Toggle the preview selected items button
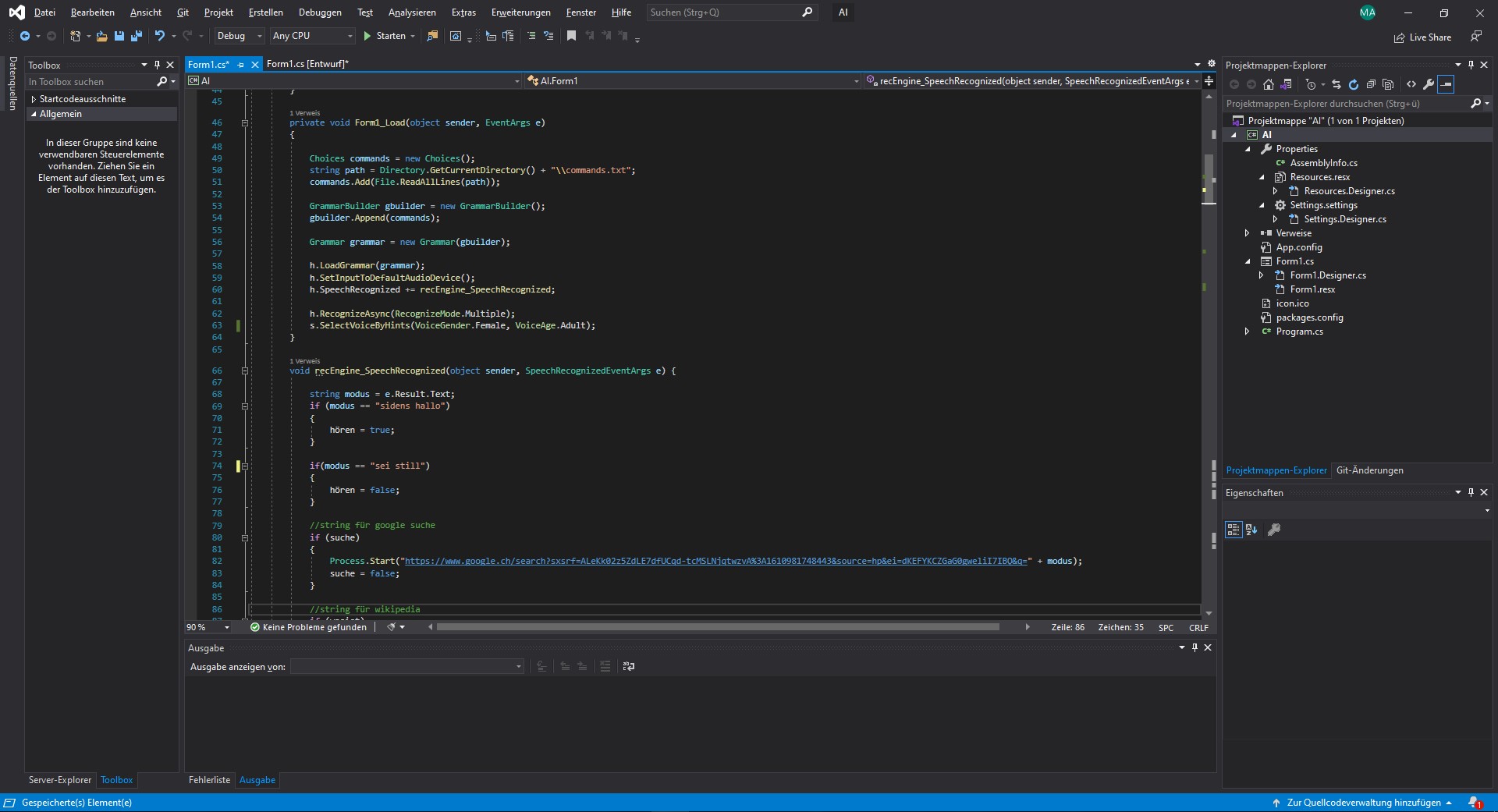The image size is (1498, 812). click(x=1446, y=84)
